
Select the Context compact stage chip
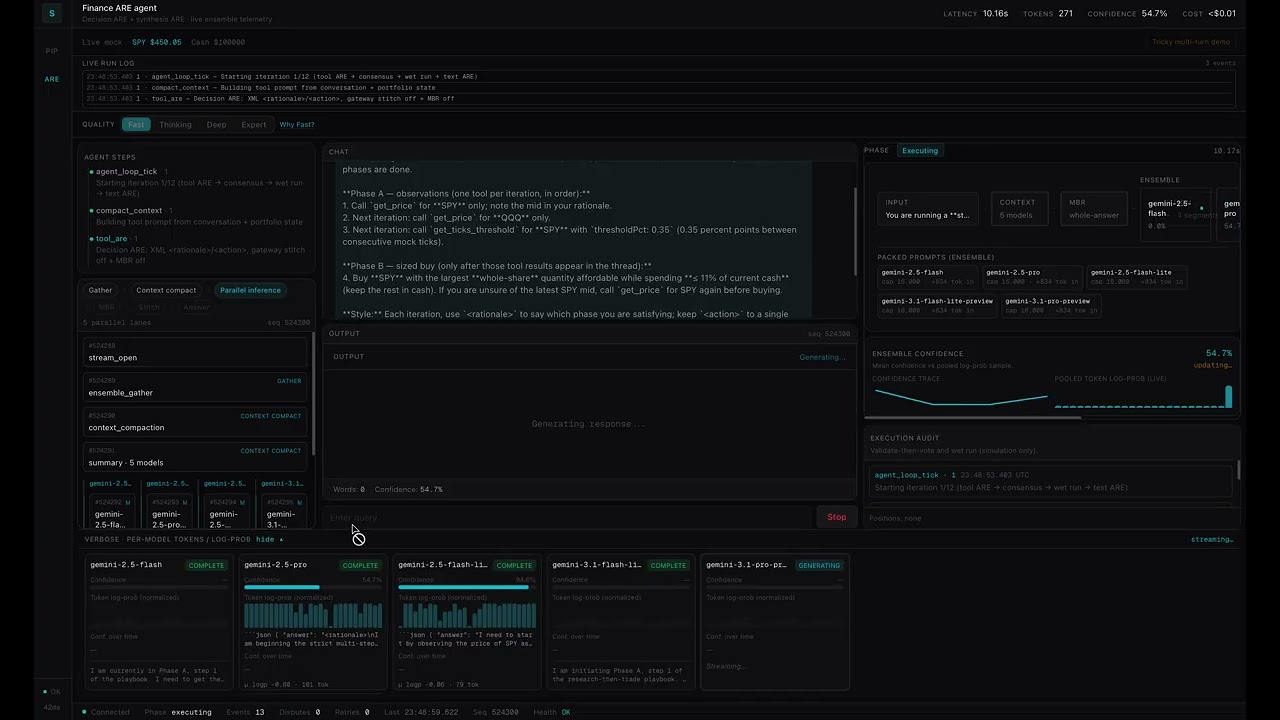coord(166,290)
